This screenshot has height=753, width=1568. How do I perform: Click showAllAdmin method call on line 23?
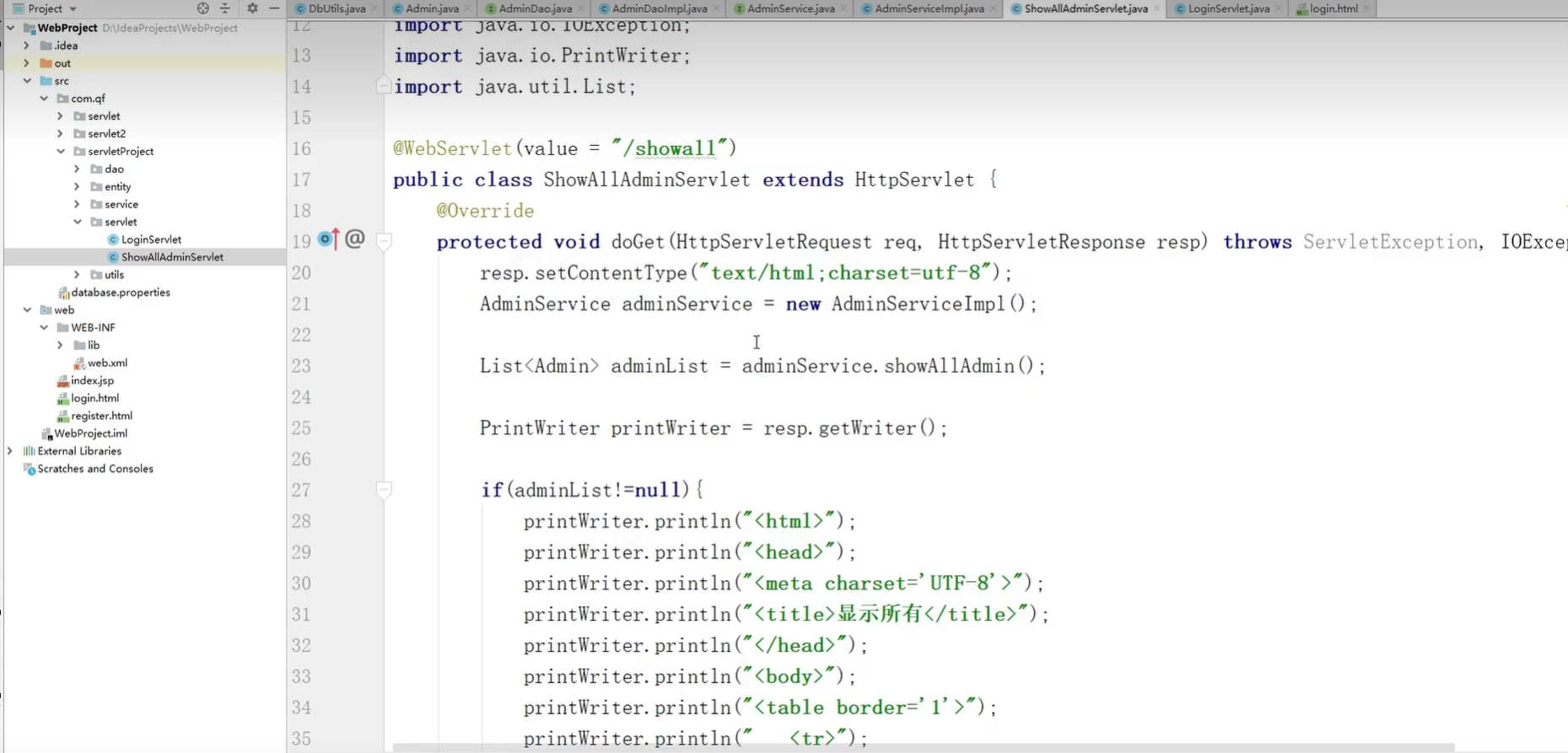point(948,366)
